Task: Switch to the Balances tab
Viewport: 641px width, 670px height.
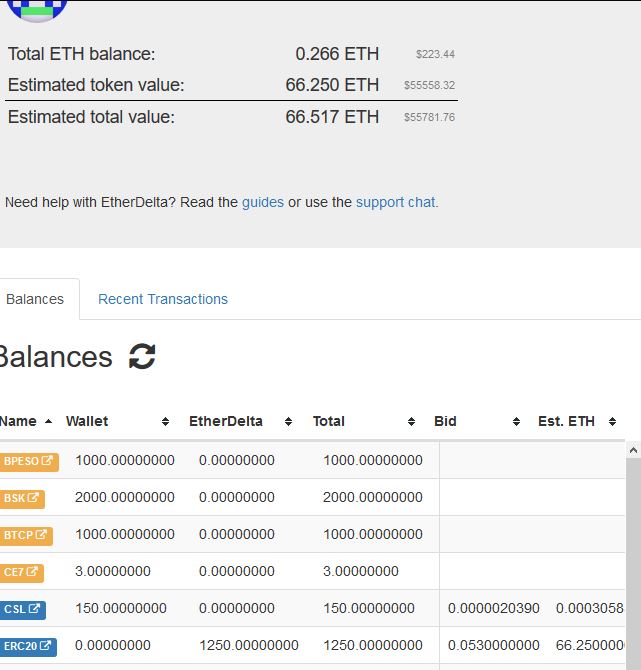Action: [35, 299]
